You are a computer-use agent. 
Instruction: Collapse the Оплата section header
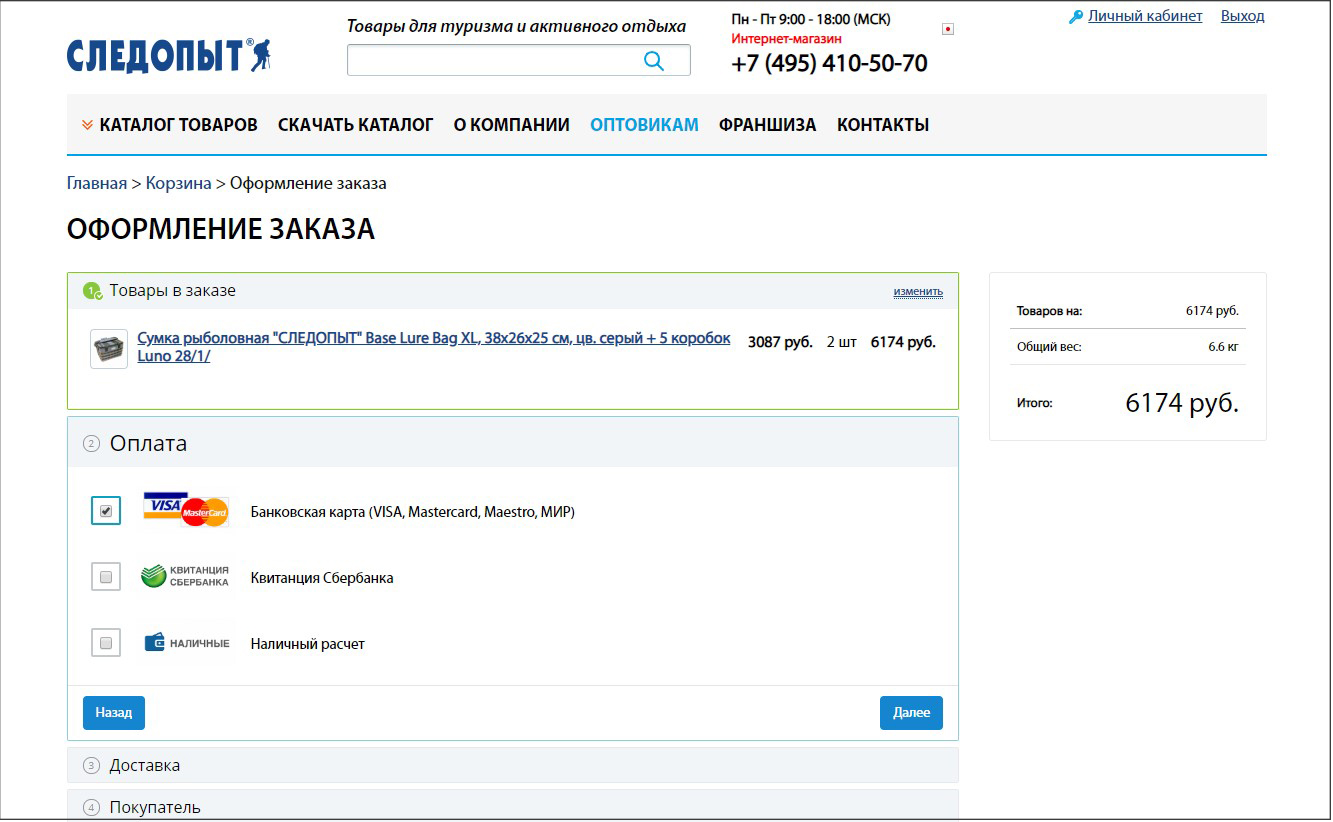[x=513, y=443]
